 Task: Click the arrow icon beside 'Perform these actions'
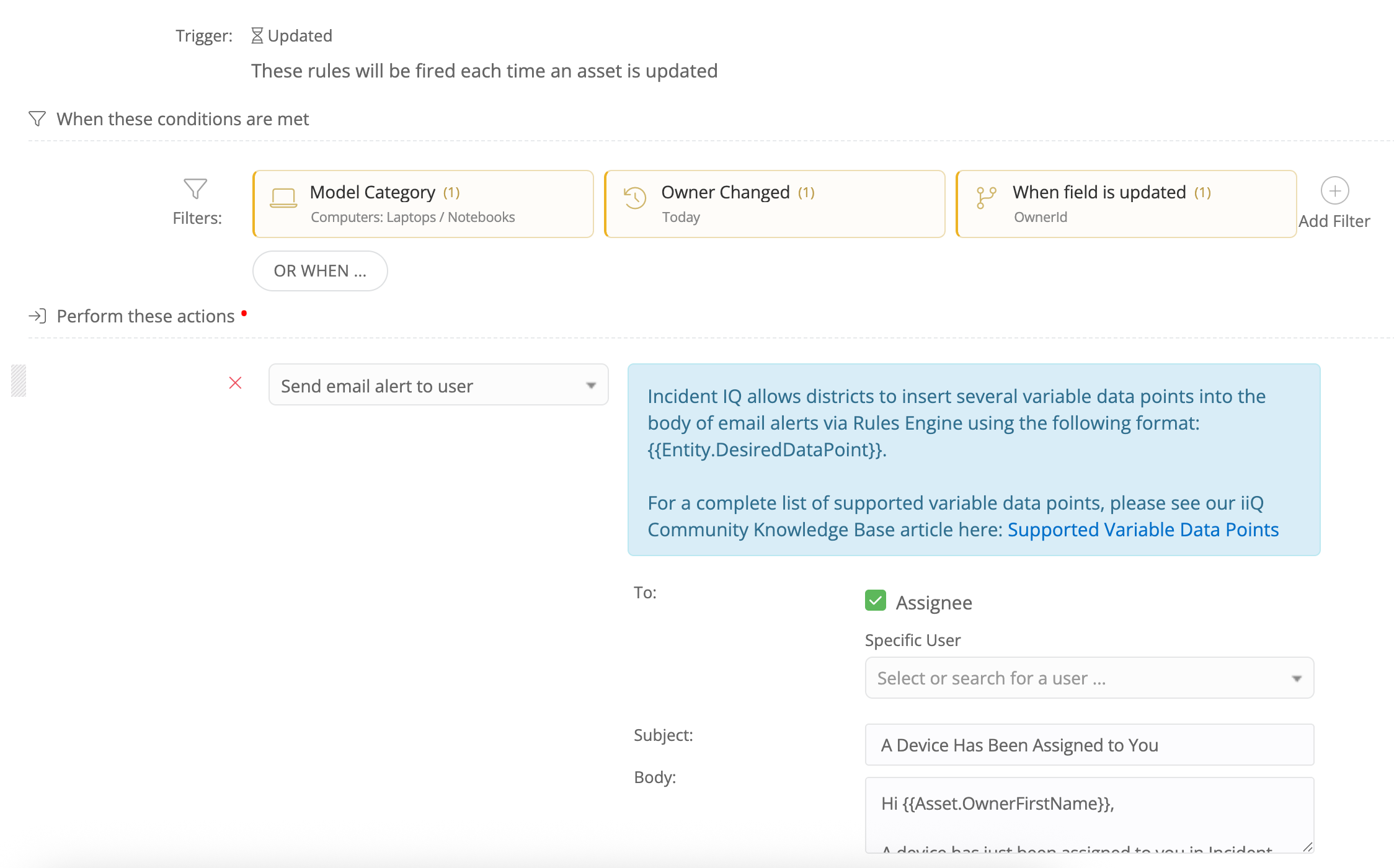click(x=37, y=316)
